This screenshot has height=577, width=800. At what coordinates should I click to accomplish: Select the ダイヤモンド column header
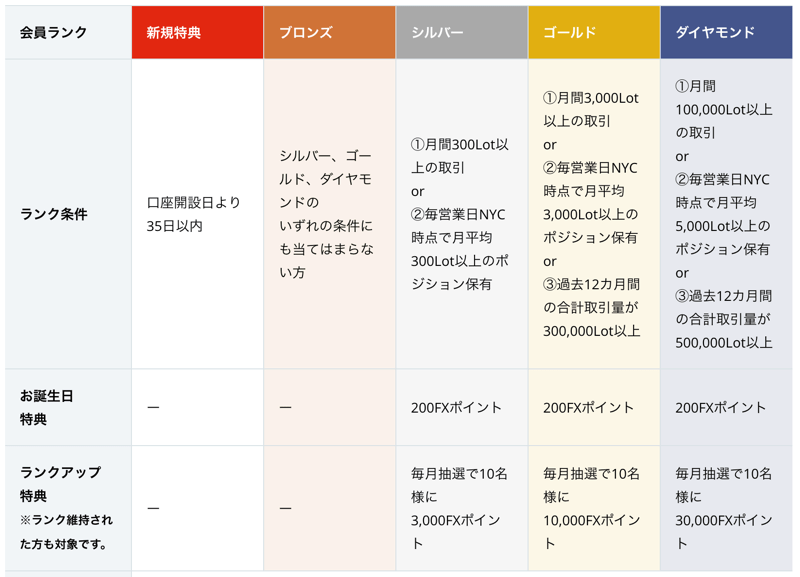click(x=727, y=33)
